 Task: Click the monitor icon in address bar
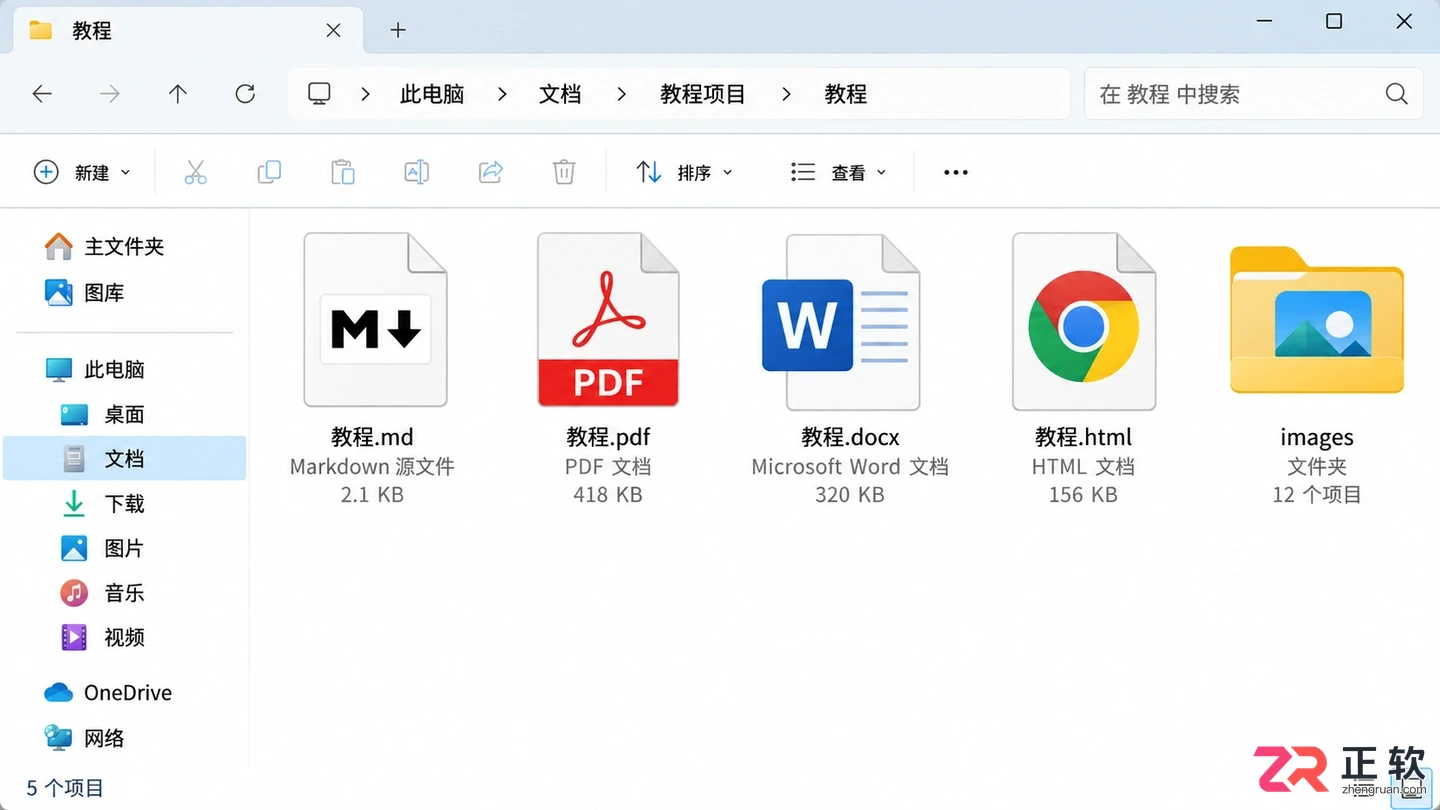click(x=319, y=94)
